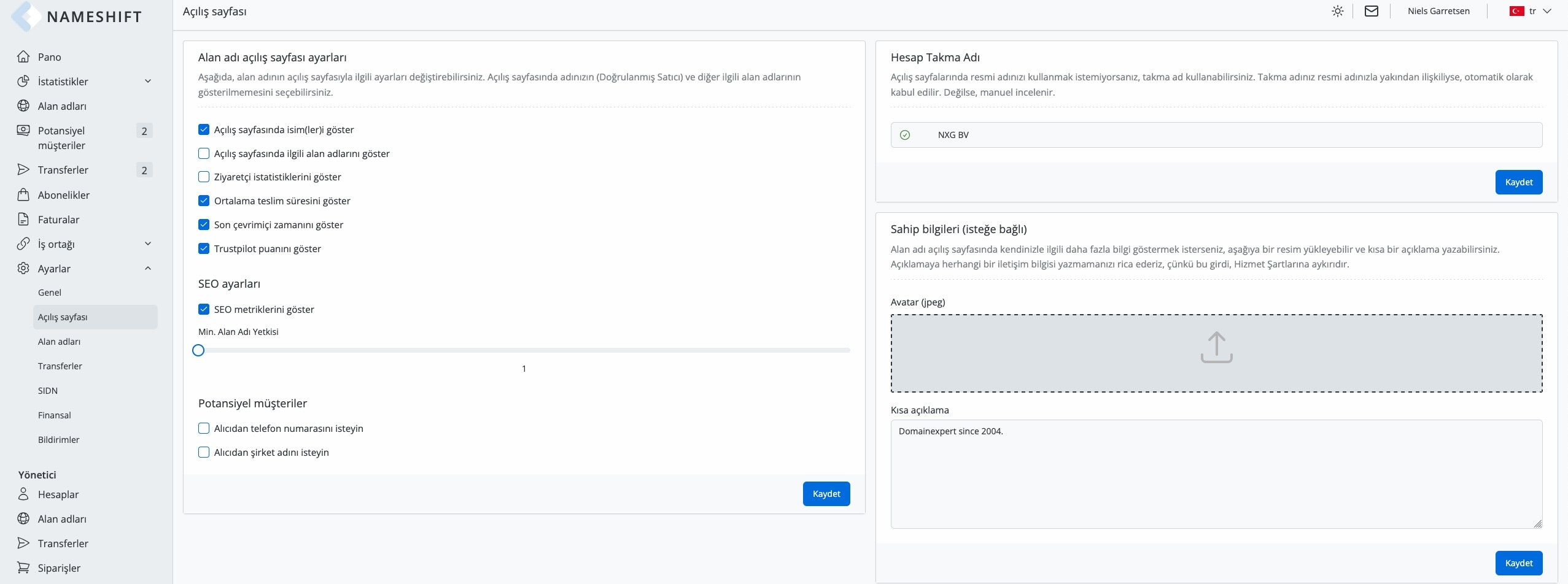Toggle the light/dark theme sun icon

pos(1337,11)
